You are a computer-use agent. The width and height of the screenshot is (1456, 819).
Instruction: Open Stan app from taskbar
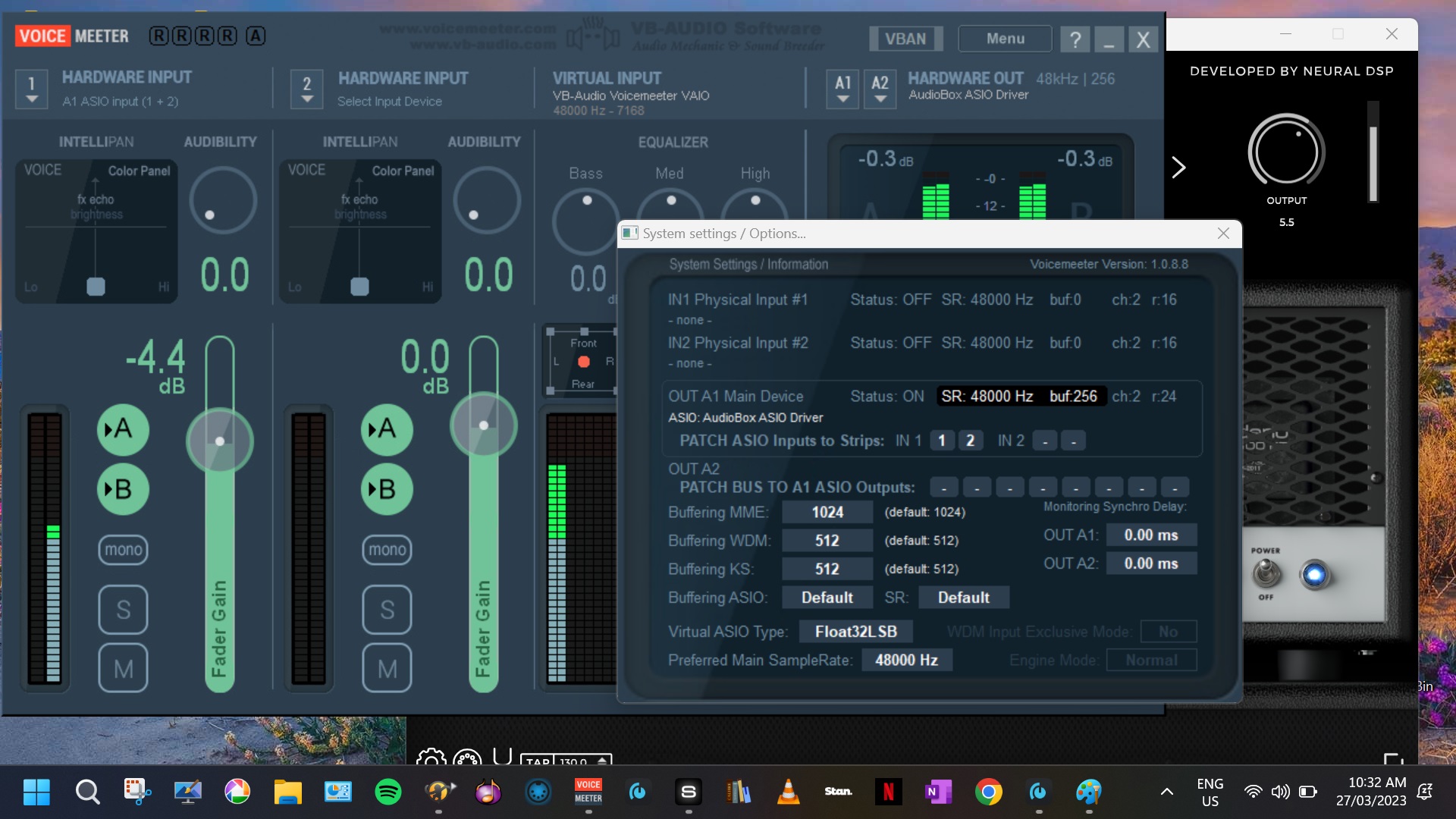click(x=838, y=792)
